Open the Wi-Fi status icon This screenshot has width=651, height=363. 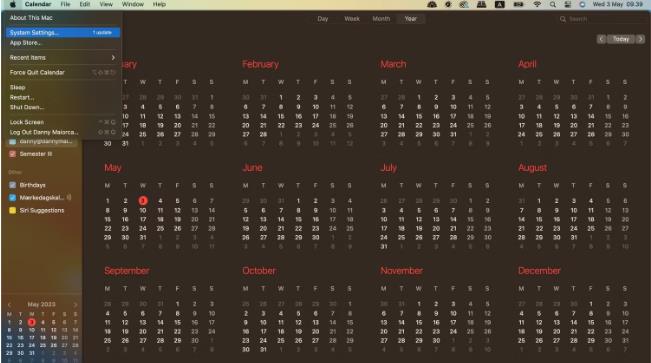[537, 4]
